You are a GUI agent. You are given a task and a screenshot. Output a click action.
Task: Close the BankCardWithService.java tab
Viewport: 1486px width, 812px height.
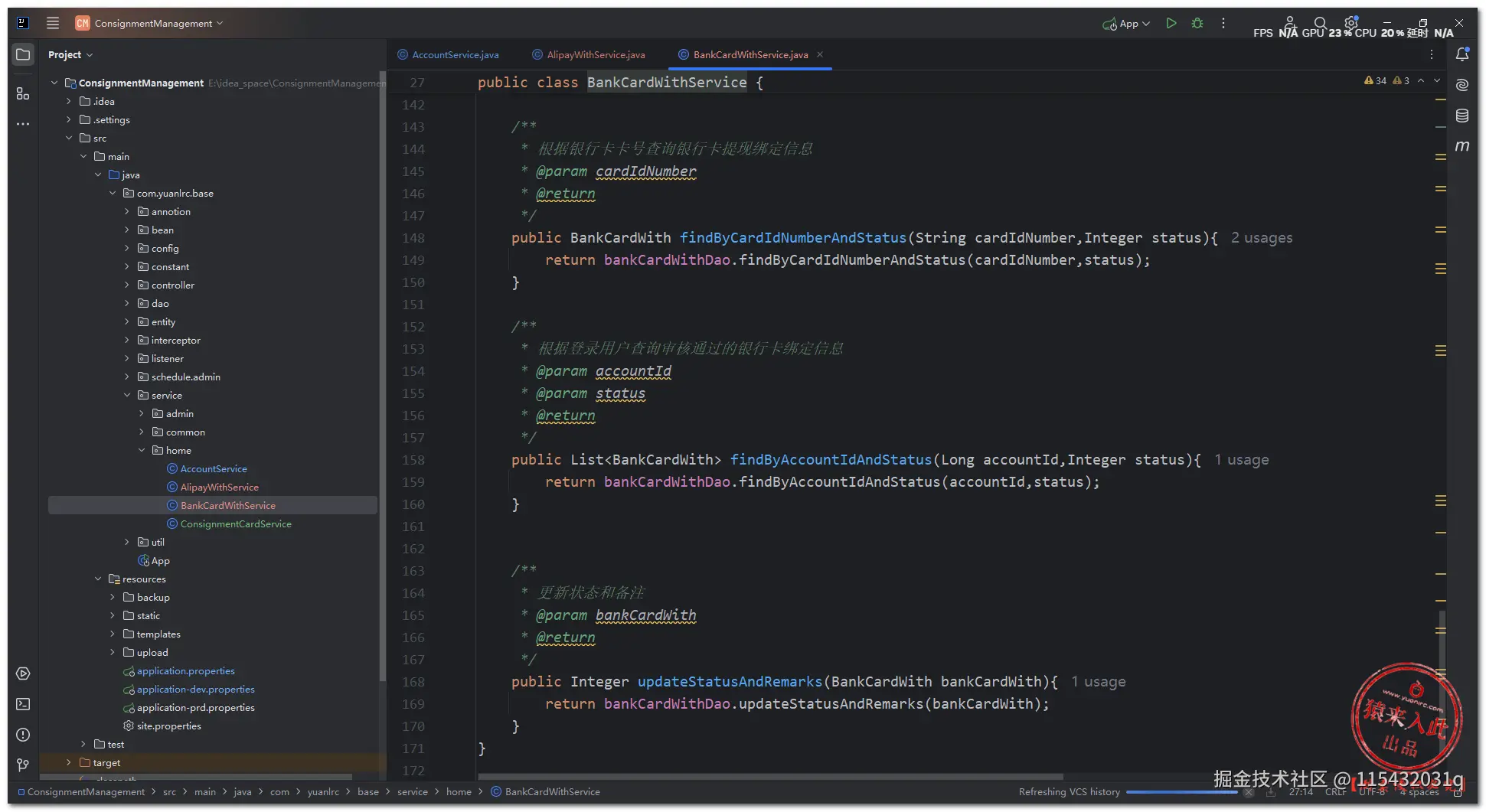pos(820,54)
